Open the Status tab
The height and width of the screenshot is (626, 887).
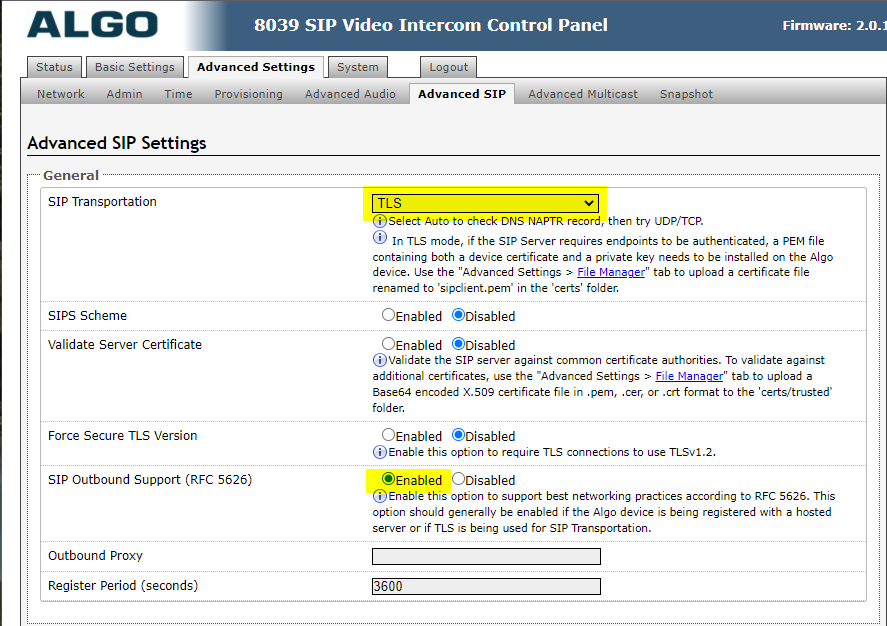pos(54,67)
